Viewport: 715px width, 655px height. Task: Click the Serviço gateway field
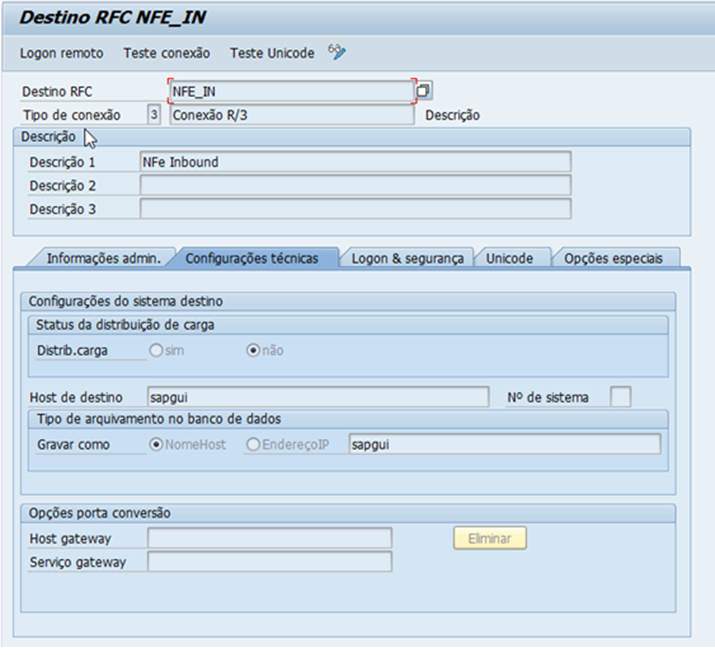click(x=269, y=562)
